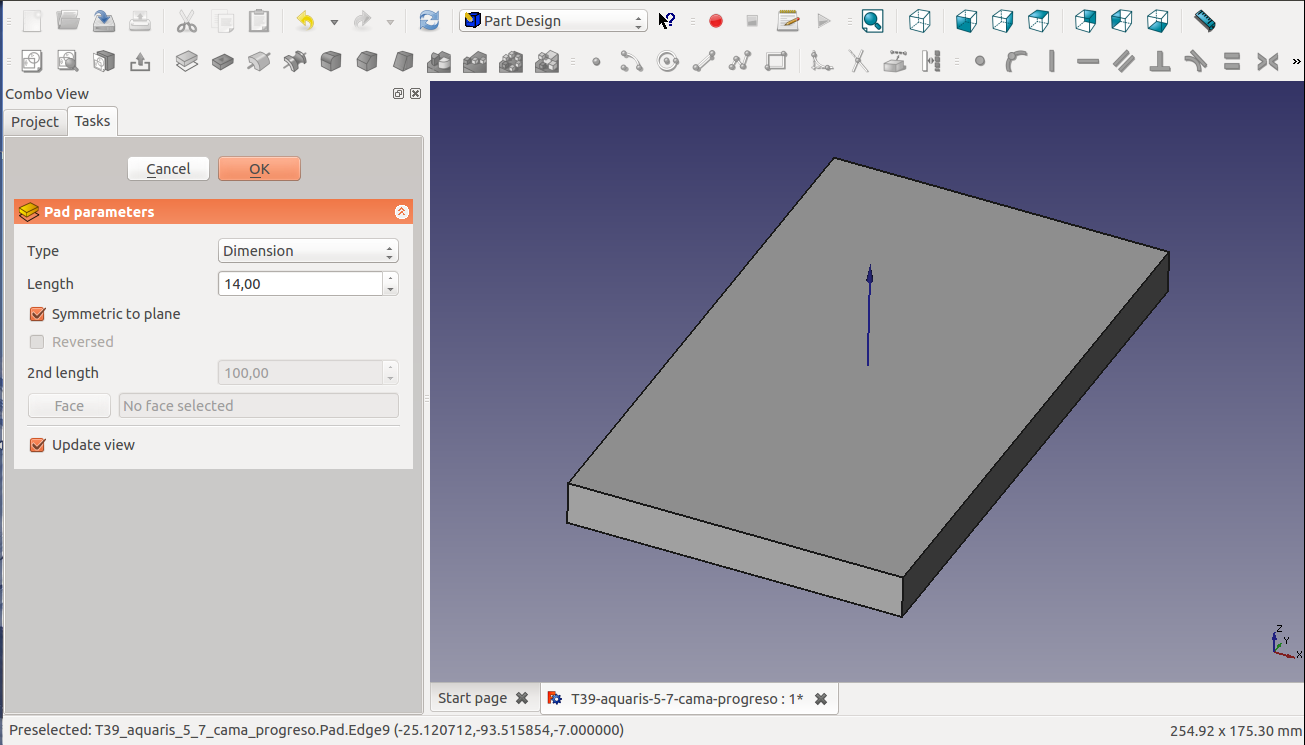1305x745 pixels.
Task: Collapse the Pad parameters section
Action: [402, 212]
